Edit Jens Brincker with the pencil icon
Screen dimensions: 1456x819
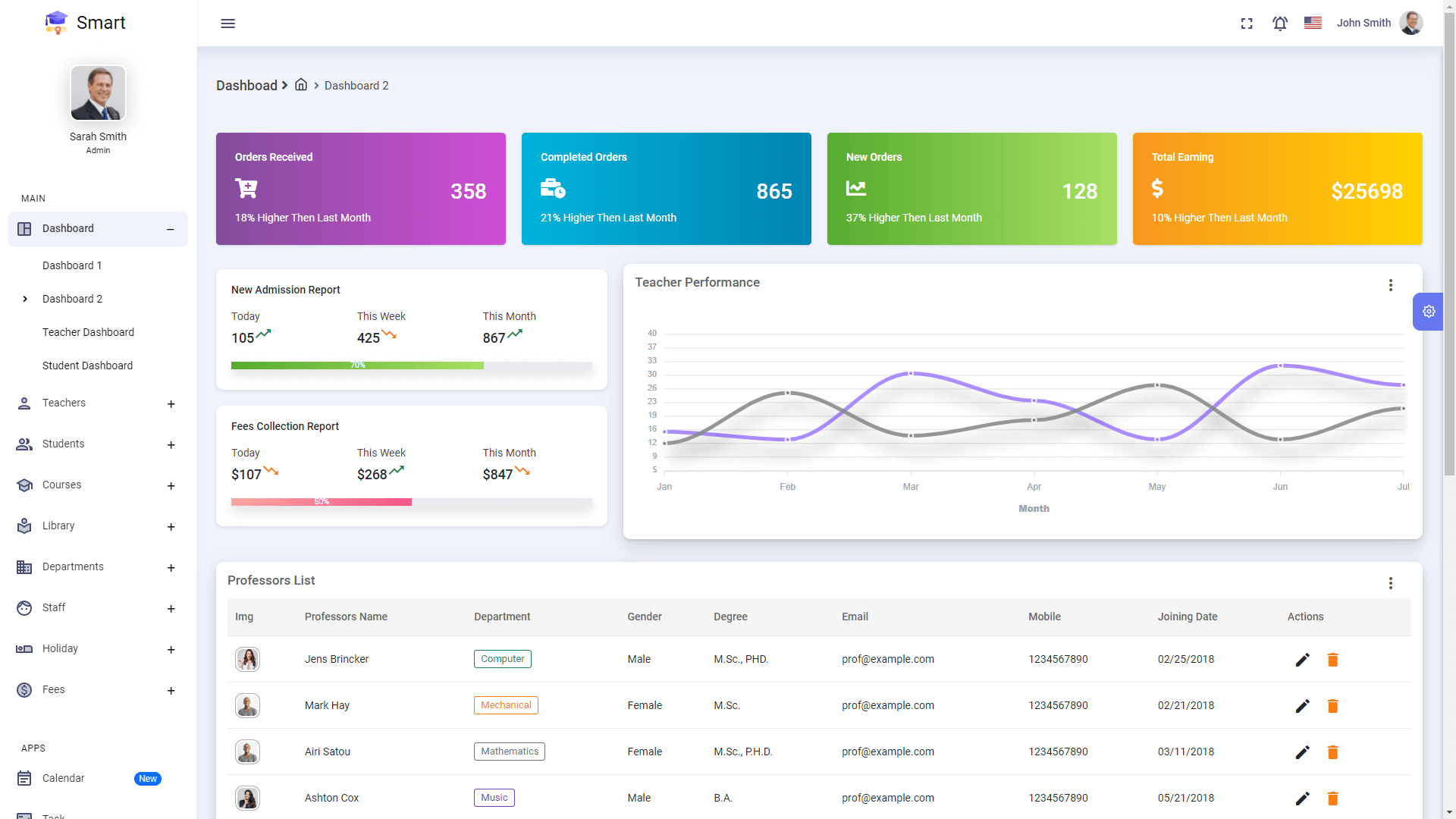point(1303,660)
